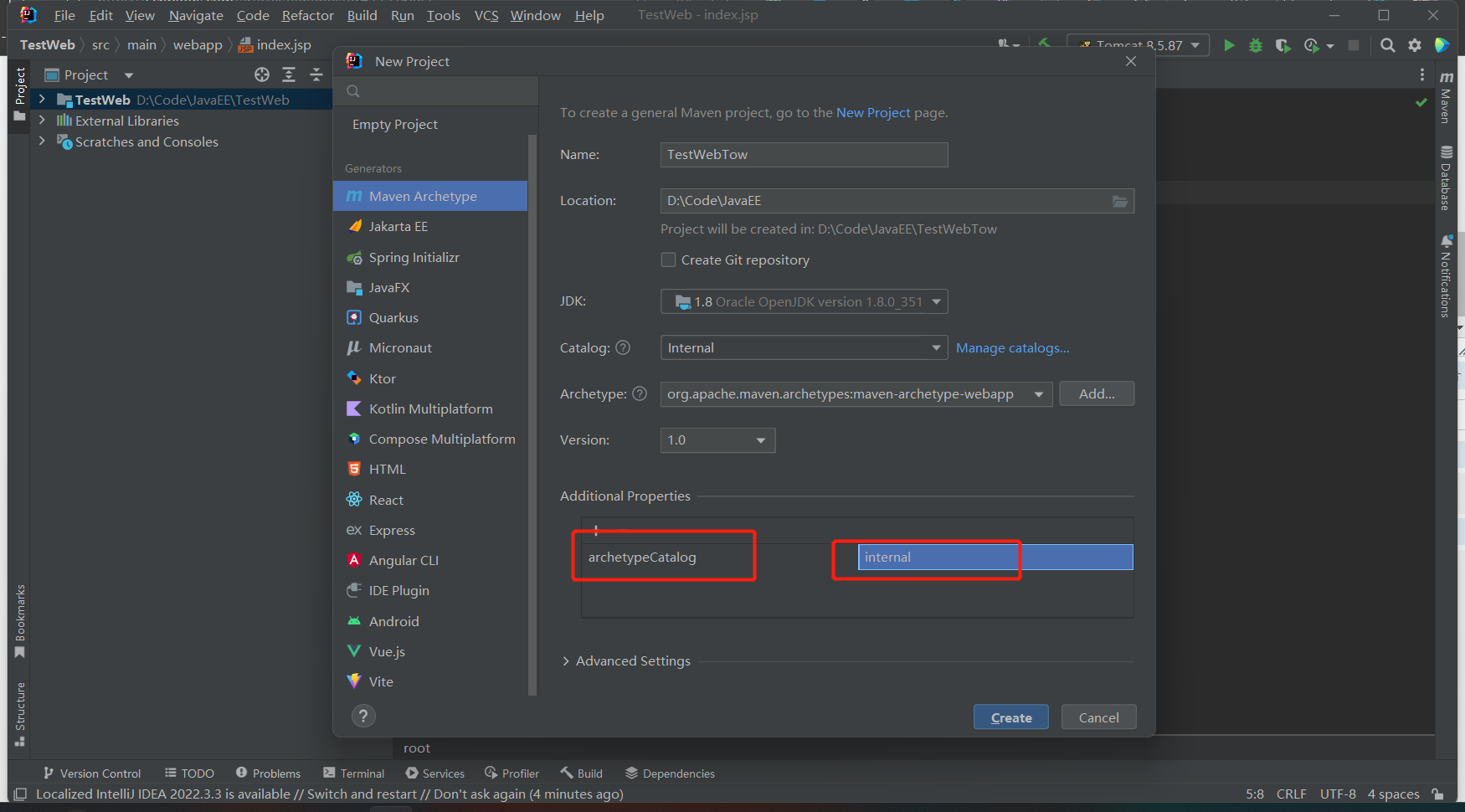Pick the React generator
This screenshot has height=812, width=1465.
(430, 500)
